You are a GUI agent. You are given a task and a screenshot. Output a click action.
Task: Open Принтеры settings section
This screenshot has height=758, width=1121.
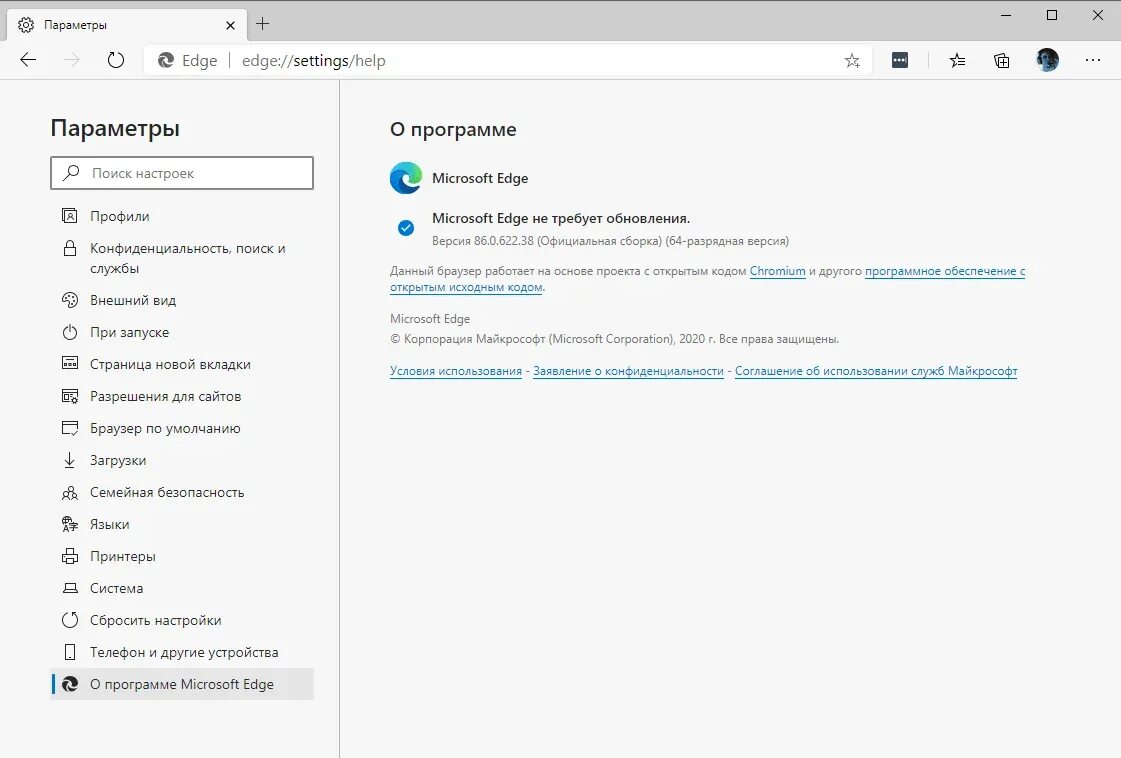[x=182, y=556]
